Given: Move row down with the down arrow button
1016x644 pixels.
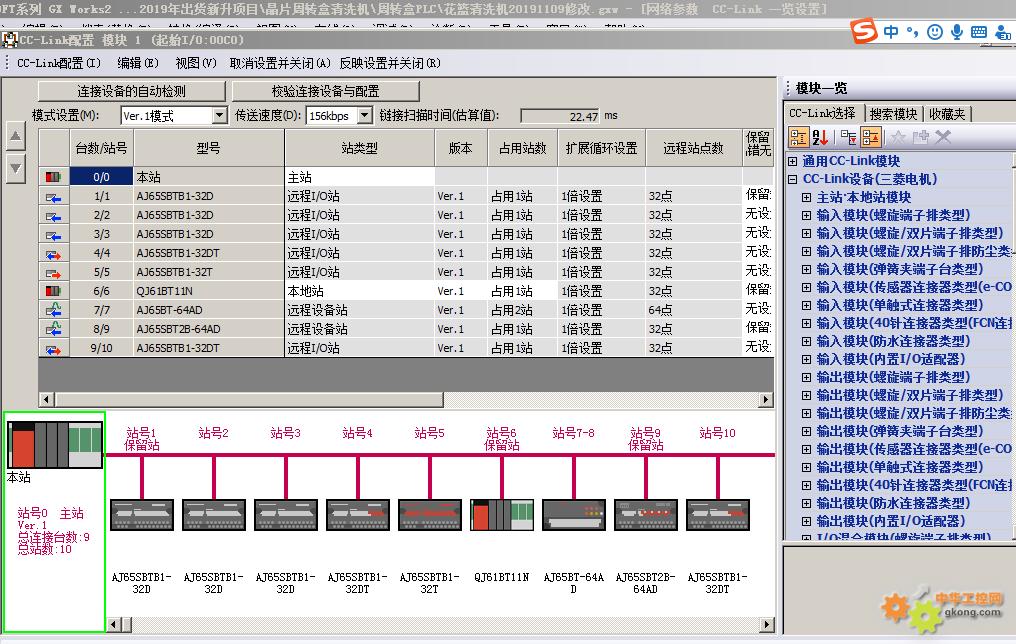Looking at the screenshot, I should tap(16, 168).
